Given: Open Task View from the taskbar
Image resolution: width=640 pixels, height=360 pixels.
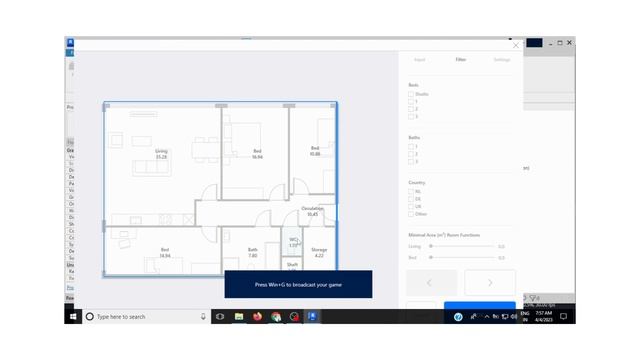Looking at the screenshot, I should coord(220,317).
